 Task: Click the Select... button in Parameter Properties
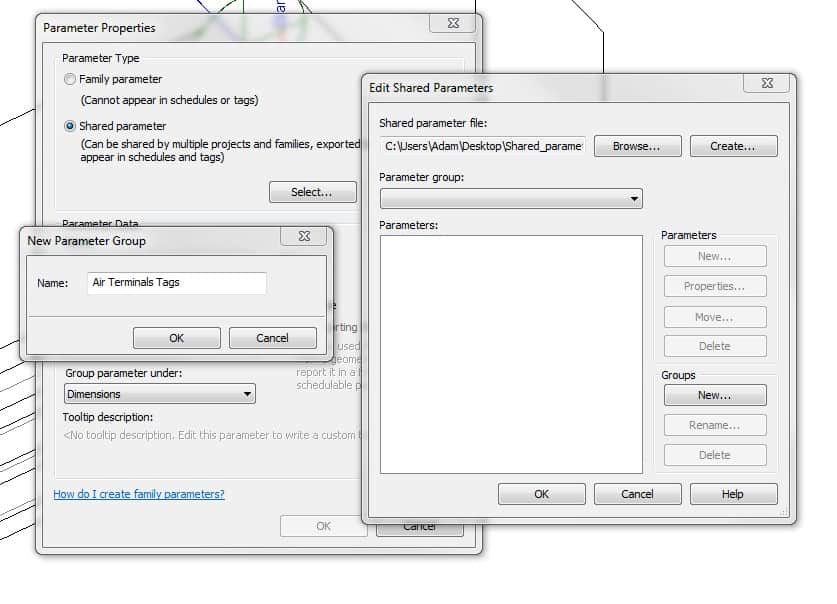coord(312,192)
